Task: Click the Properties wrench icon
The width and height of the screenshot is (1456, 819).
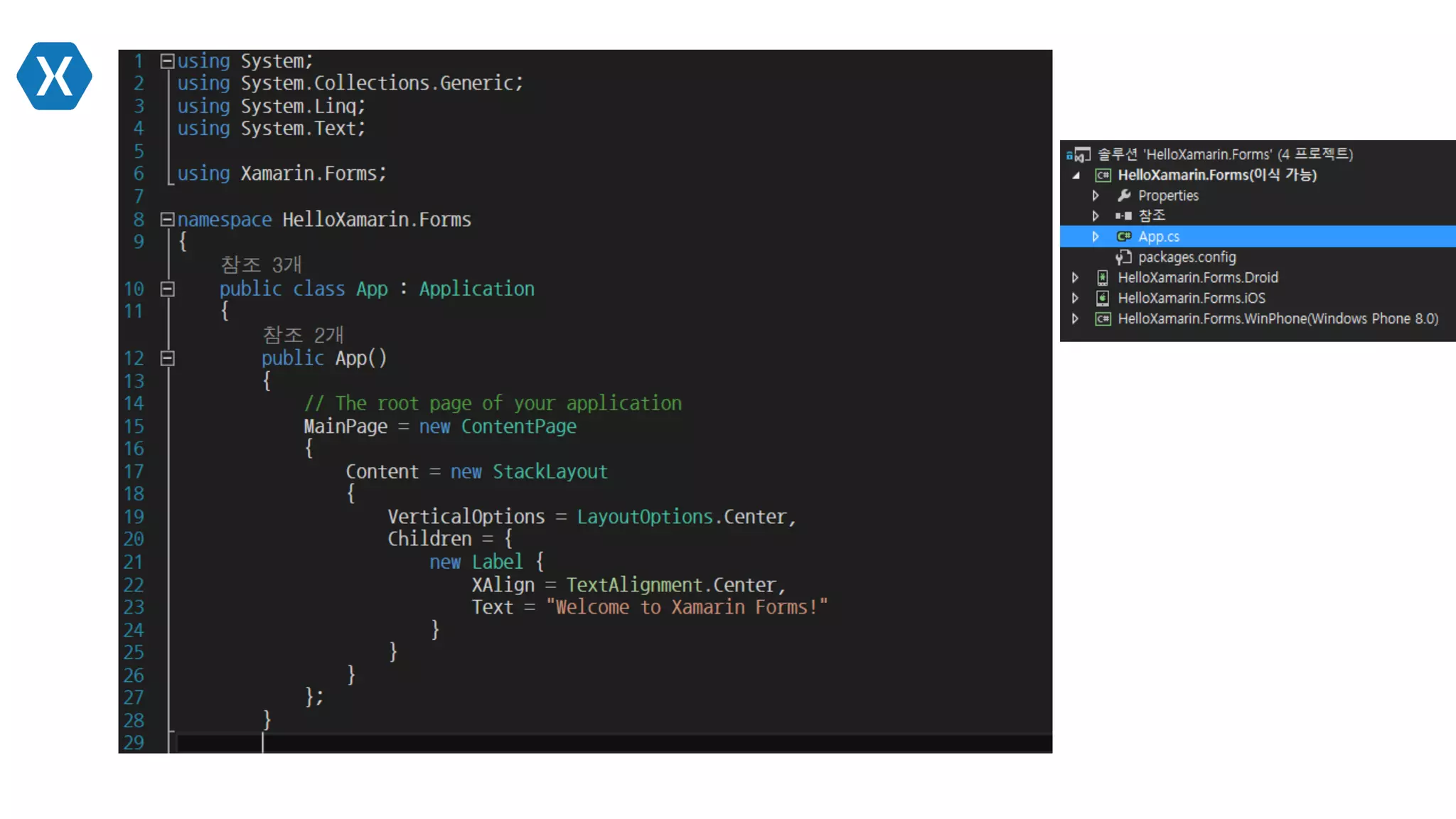Action: pos(1124,196)
